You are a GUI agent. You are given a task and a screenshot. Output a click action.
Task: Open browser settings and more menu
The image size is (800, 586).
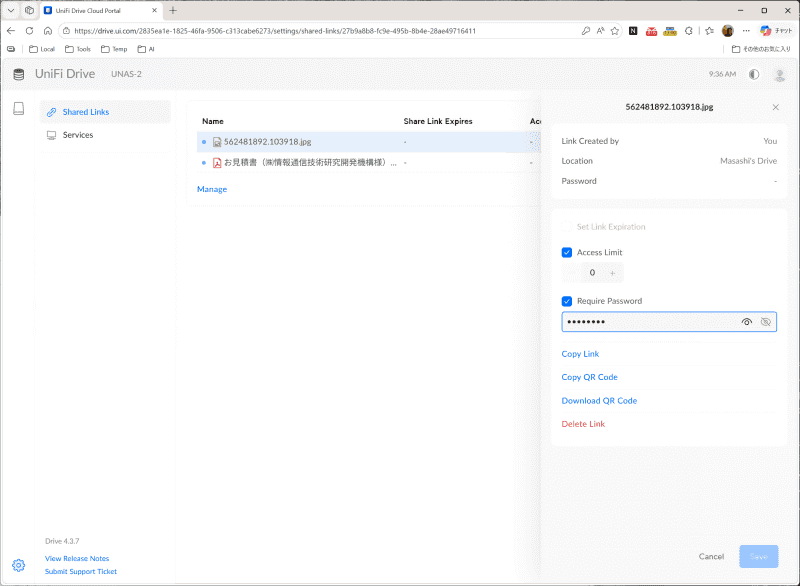746,31
